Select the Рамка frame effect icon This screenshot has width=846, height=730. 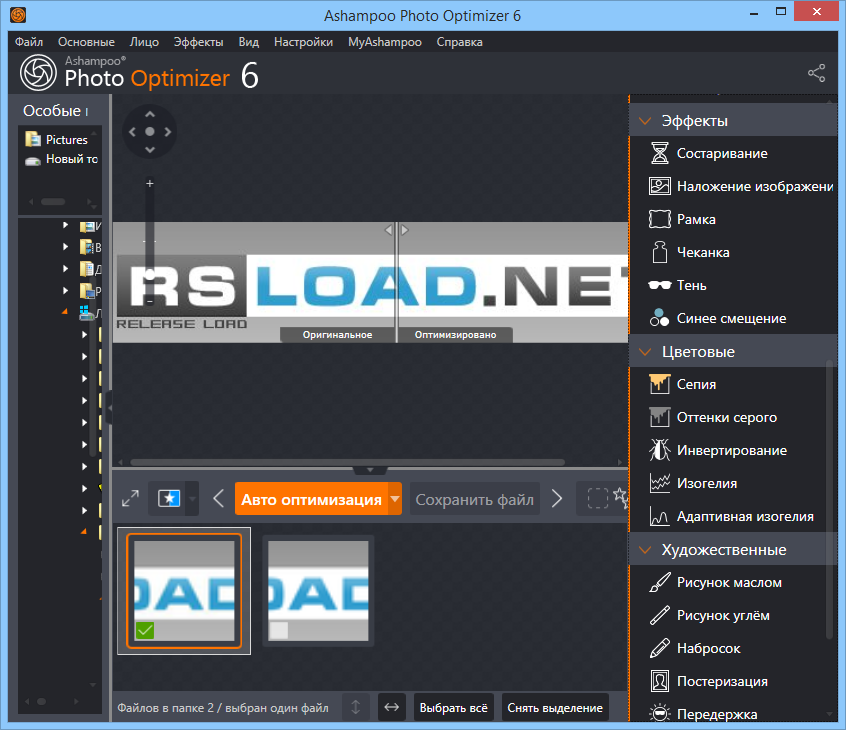(659, 219)
